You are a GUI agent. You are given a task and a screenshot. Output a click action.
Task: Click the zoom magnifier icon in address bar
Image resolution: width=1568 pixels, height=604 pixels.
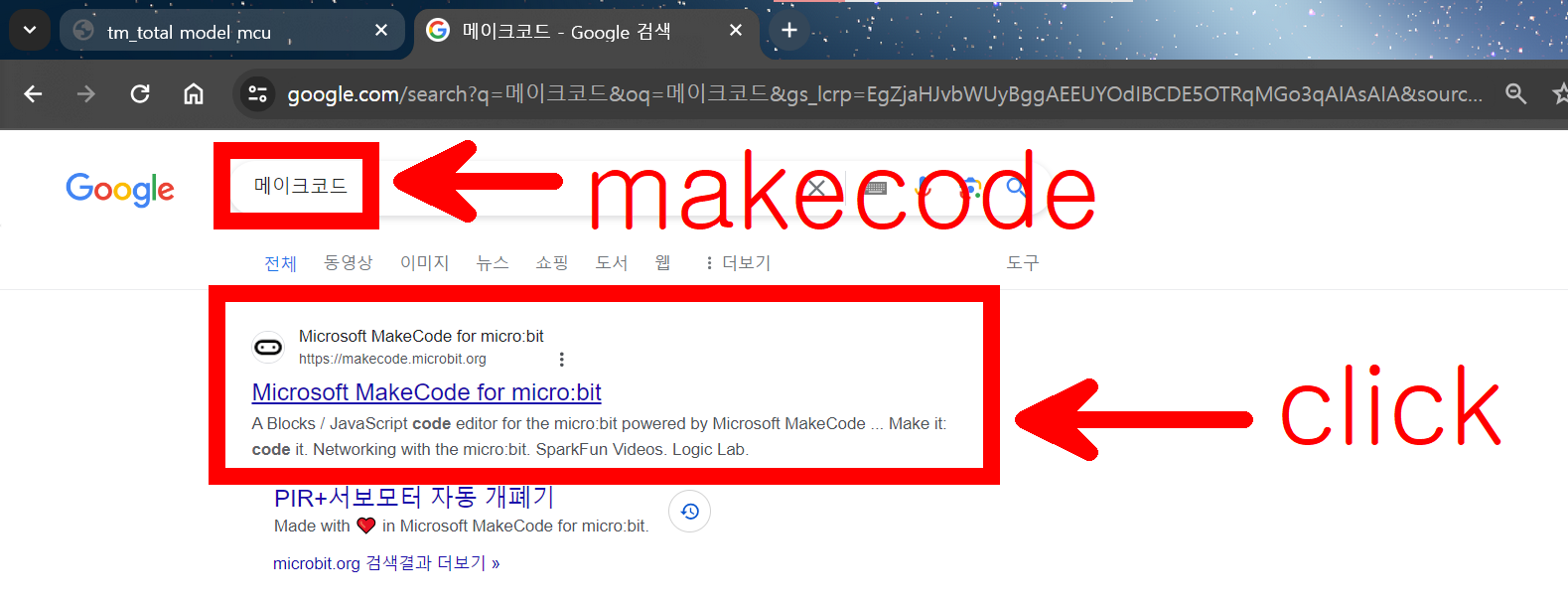(1515, 94)
